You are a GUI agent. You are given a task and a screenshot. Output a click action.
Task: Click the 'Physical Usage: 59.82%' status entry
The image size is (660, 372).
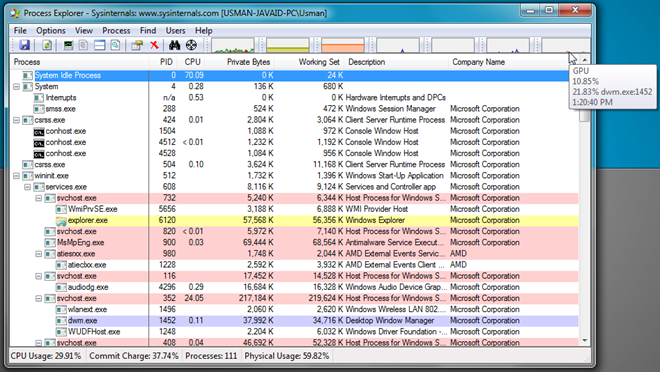287,356
